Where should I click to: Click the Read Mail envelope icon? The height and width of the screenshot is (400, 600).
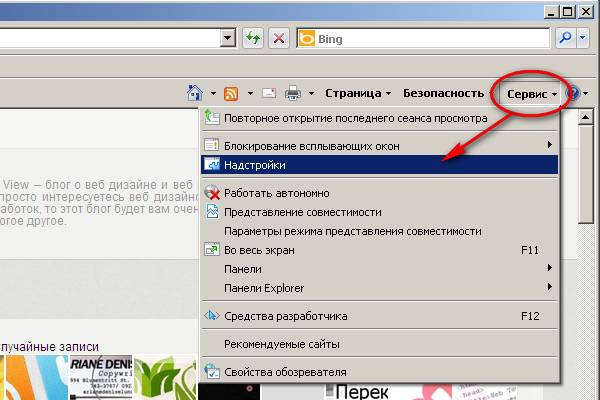pyautogui.click(x=268, y=93)
